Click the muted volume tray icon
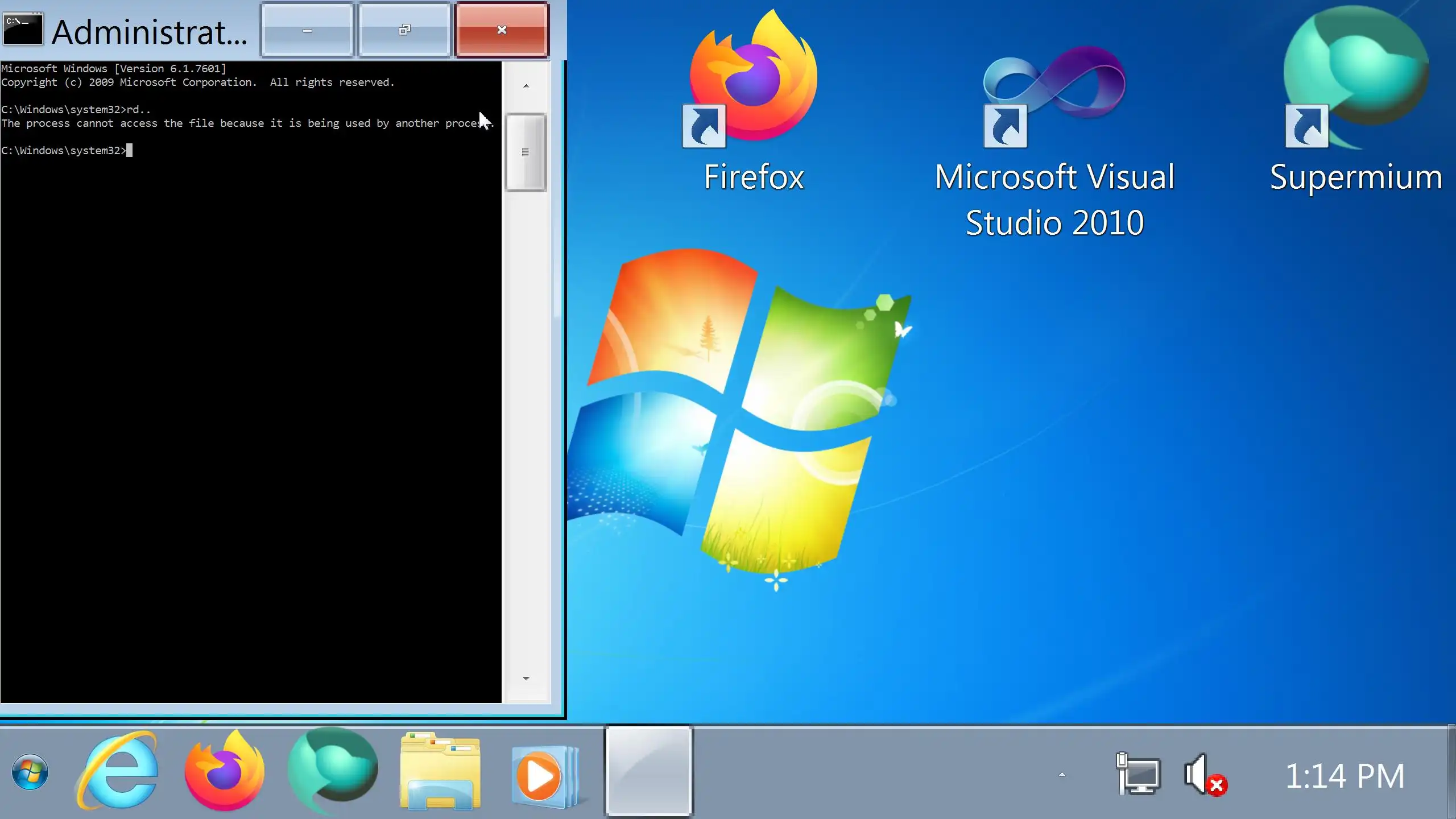 [x=1205, y=775]
